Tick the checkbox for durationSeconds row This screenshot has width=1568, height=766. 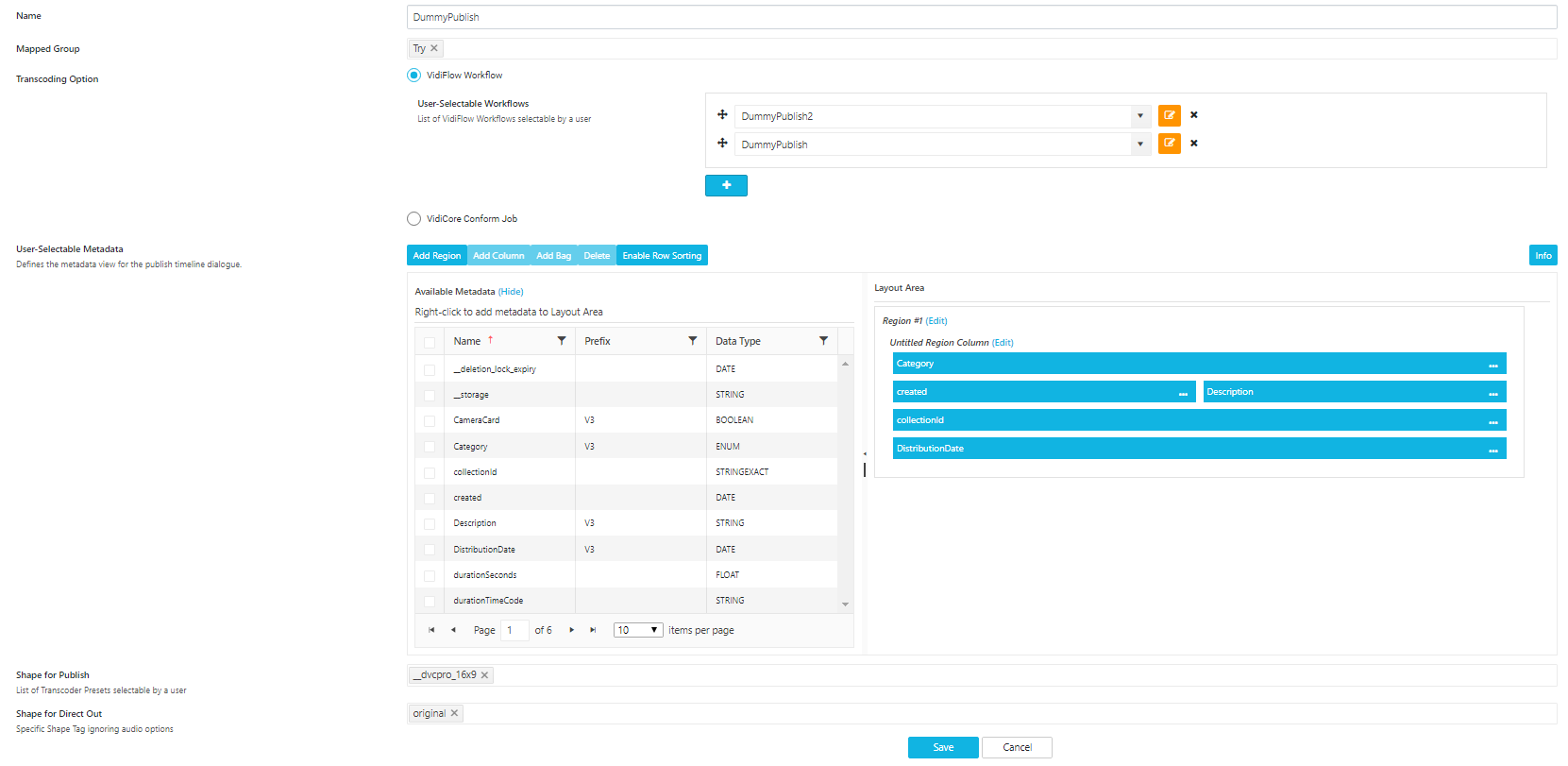[430, 576]
